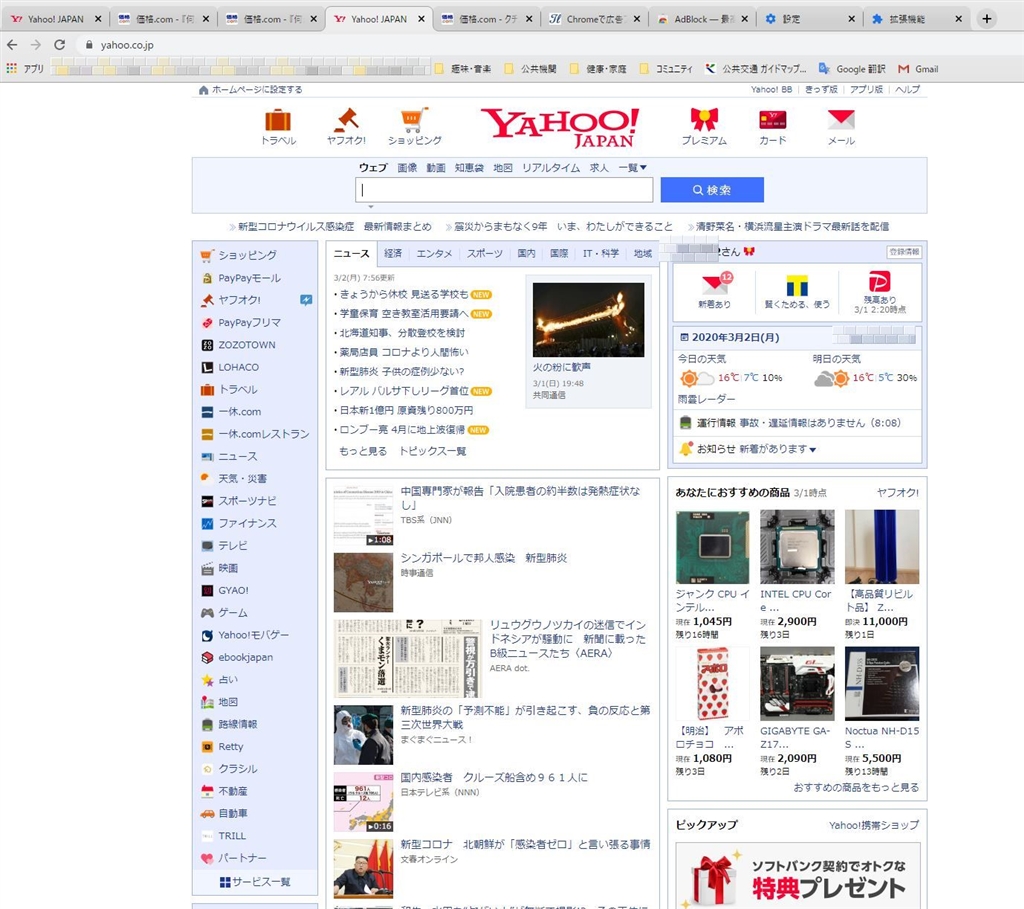Open the 火の粉に歓声 news photo
Viewport: 1024px width, 909px height.
coord(588,320)
